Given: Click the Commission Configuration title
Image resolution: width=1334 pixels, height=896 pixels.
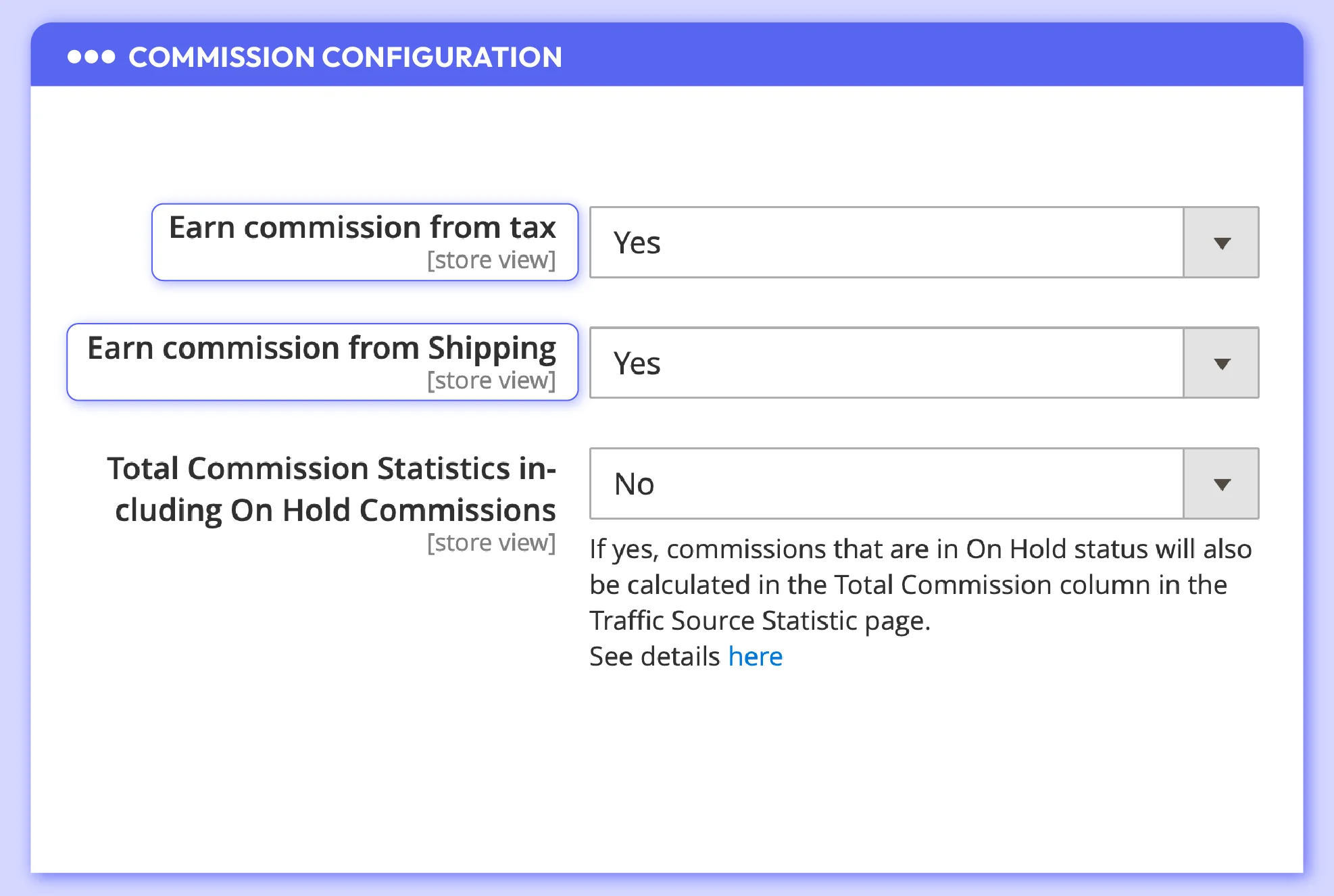Looking at the screenshot, I should (345, 57).
